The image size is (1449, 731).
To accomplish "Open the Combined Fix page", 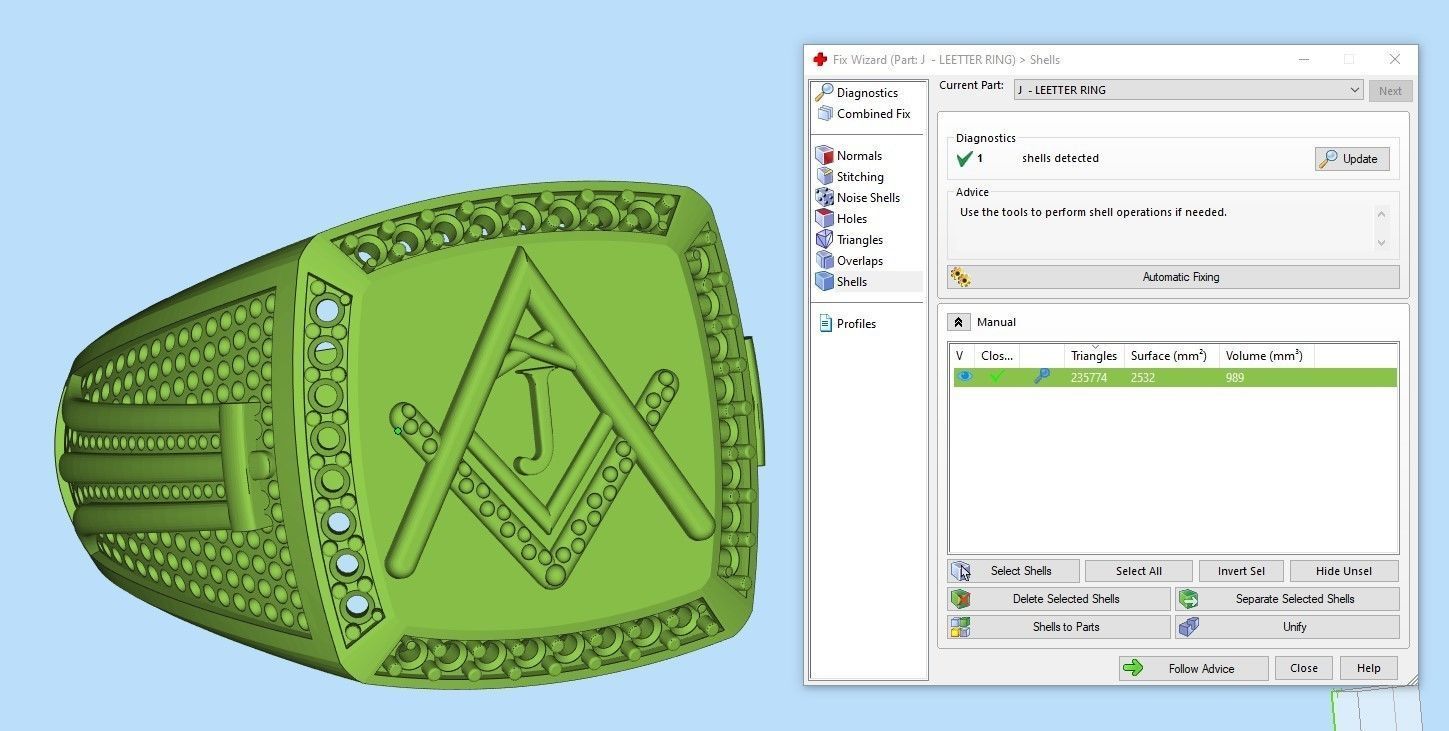I will tap(873, 114).
